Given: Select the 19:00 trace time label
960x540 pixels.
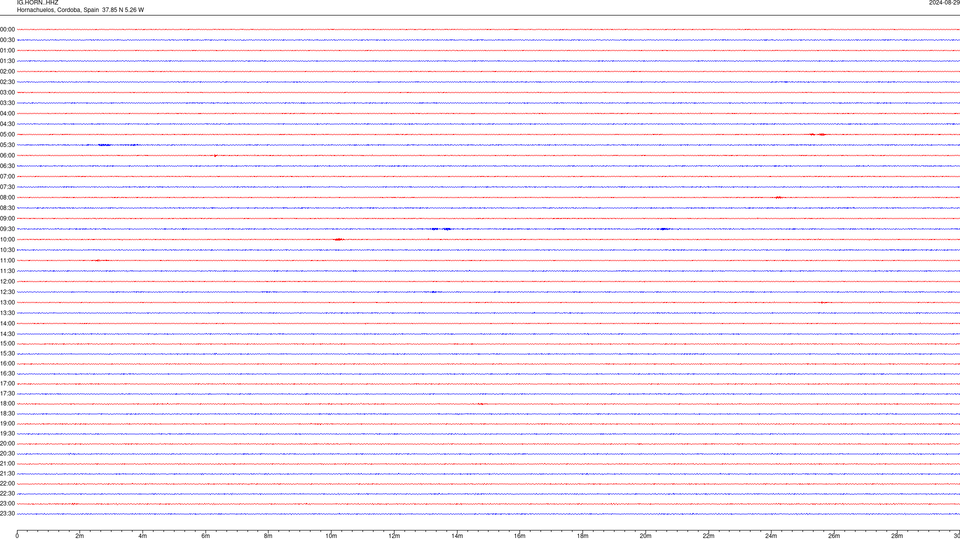Looking at the screenshot, I should point(7,424).
